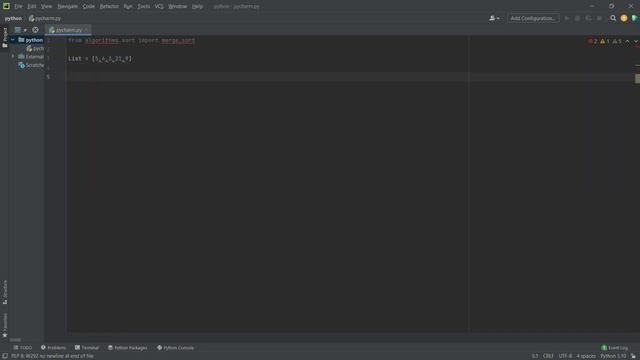640x360 pixels.
Task: Open Search Everywhere magnifier icon
Action: click(x=613, y=18)
